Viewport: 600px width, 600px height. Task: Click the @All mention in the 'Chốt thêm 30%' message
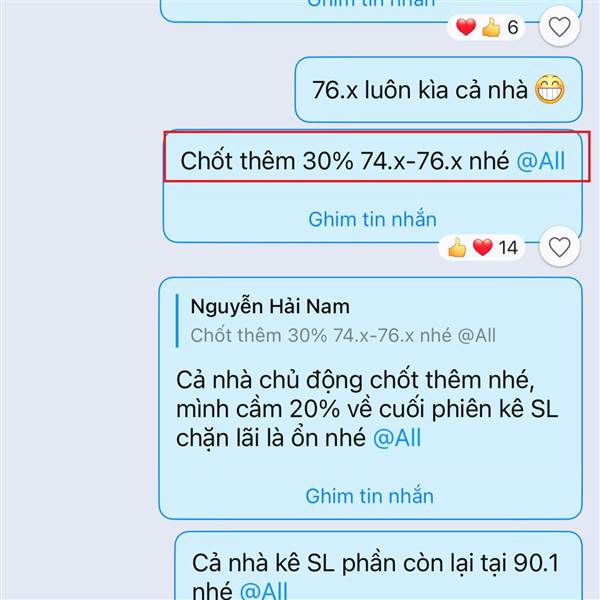pos(540,161)
